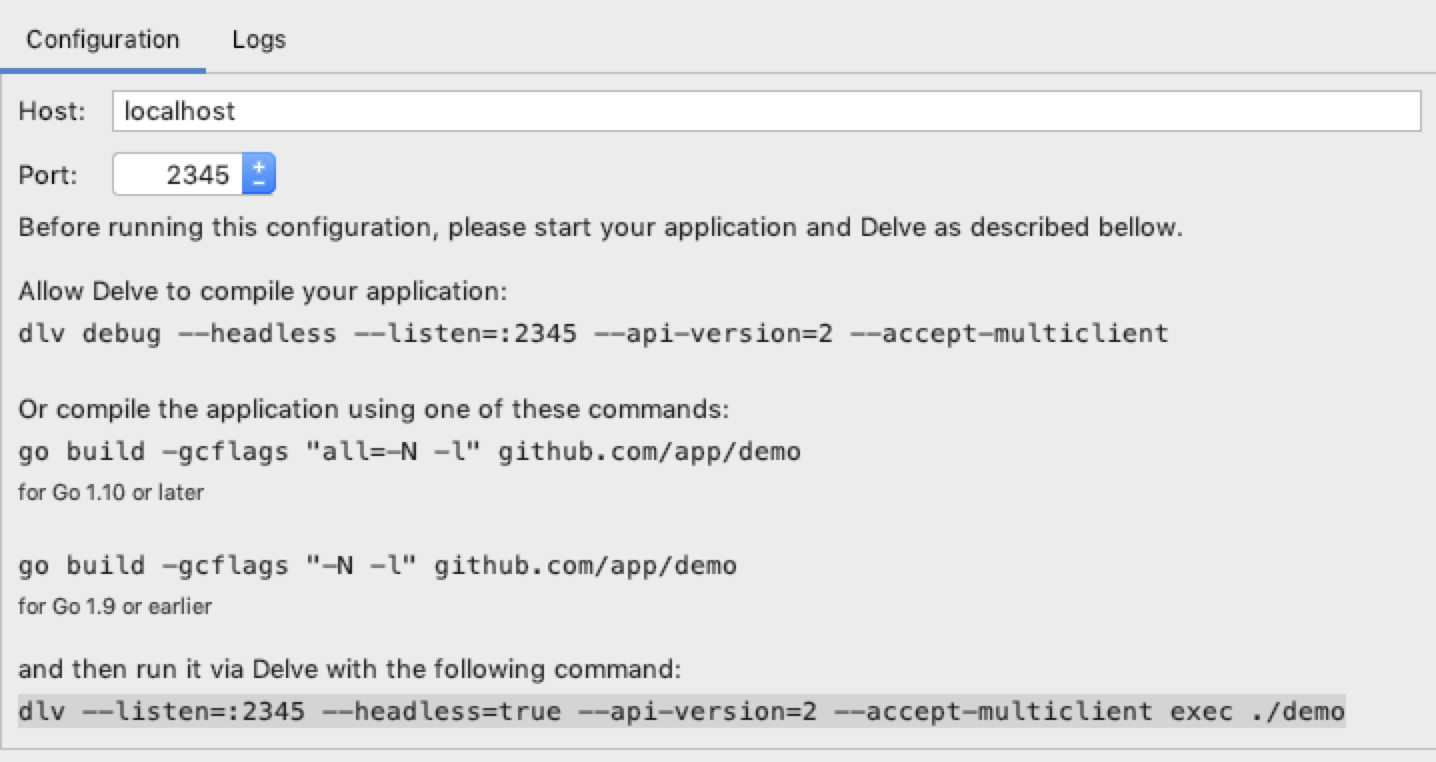Select the 'dlv debug --headless' command line
Image resolution: width=1436 pixels, height=762 pixels.
point(593,333)
